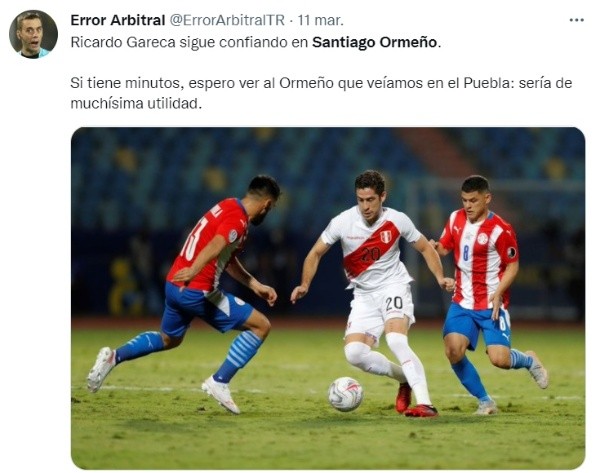
Task: Click the Peru crest on the white jersey
Action: 385,237
